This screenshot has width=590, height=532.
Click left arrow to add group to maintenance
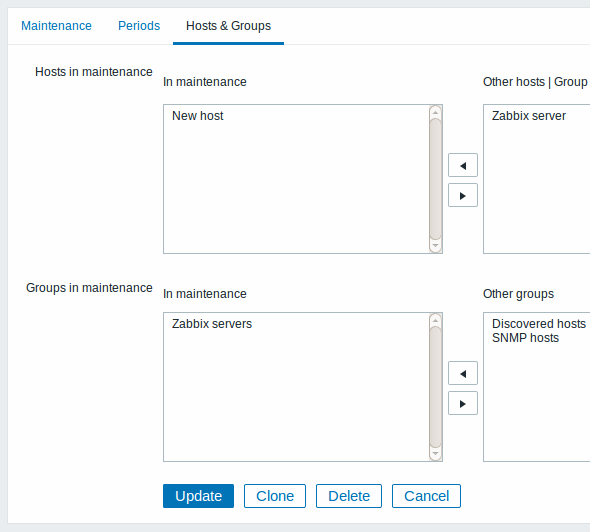tap(463, 373)
